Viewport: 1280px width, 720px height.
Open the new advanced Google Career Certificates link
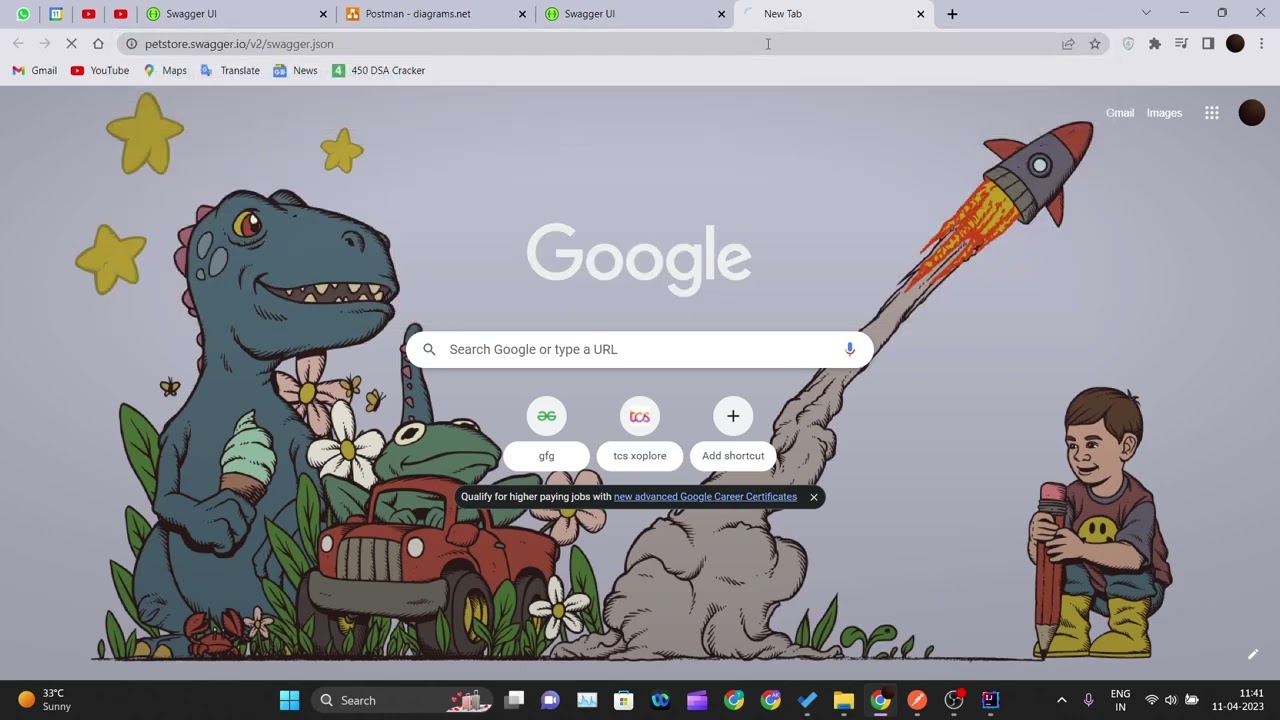tap(705, 497)
